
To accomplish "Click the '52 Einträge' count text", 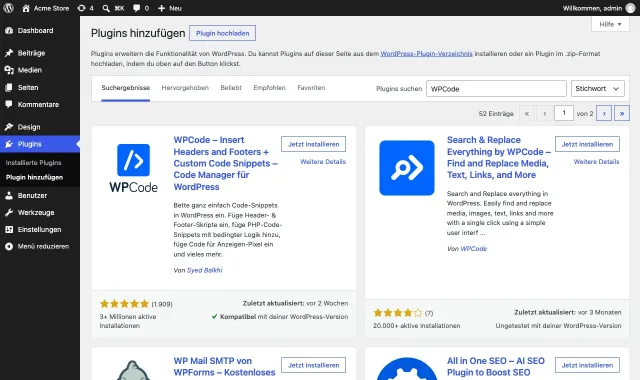I will [496, 113].
